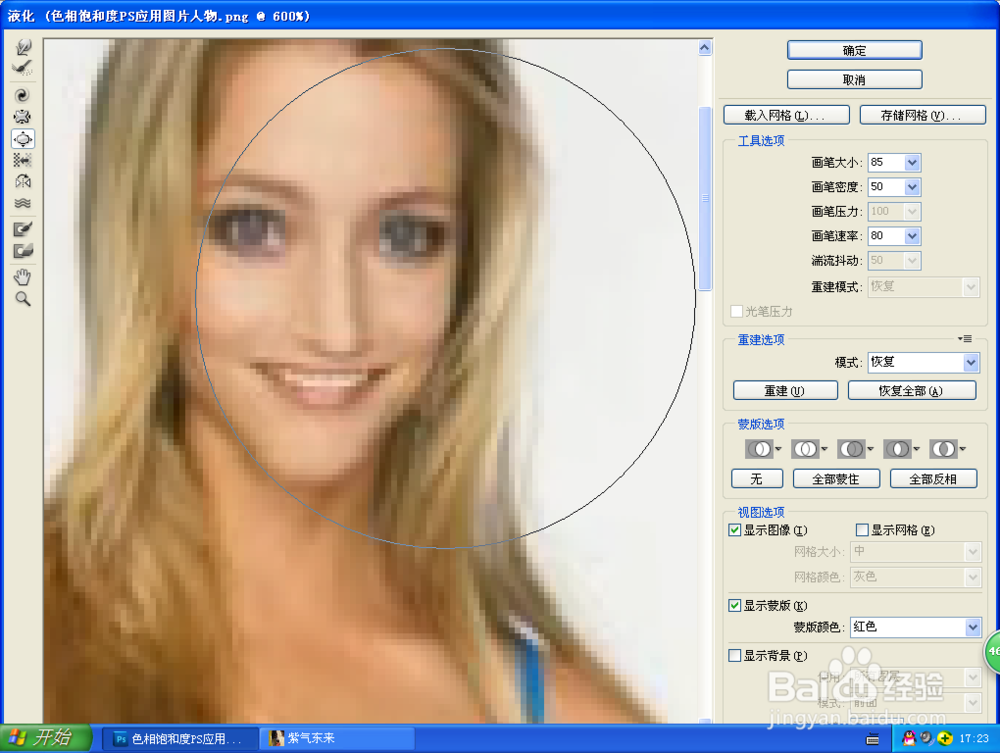Select the Hand tool
1000x753 pixels.
coord(23,277)
